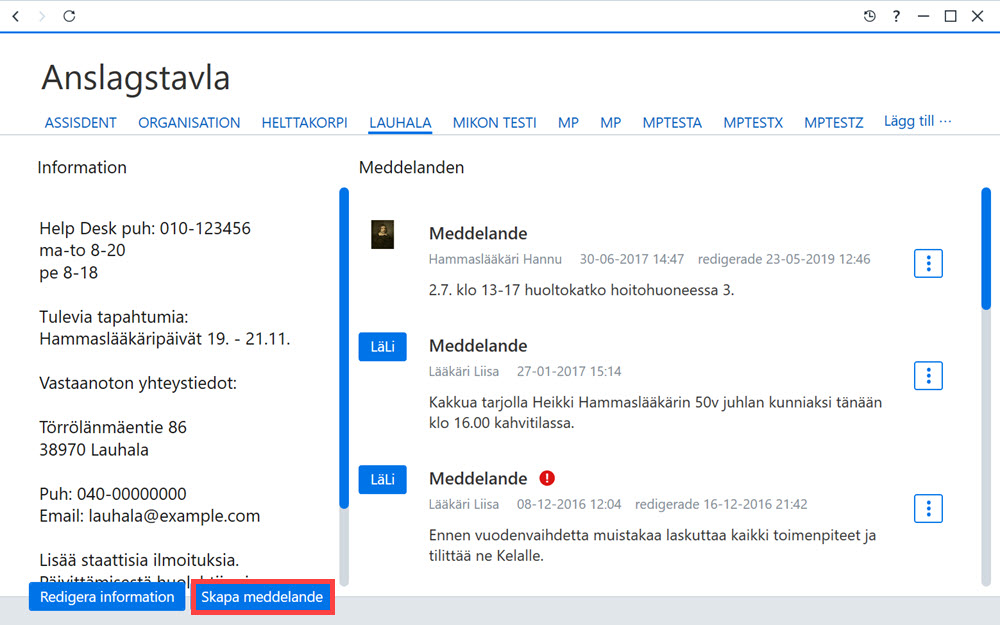Click the red important alert icon
The height and width of the screenshot is (625, 1000).
[547, 478]
